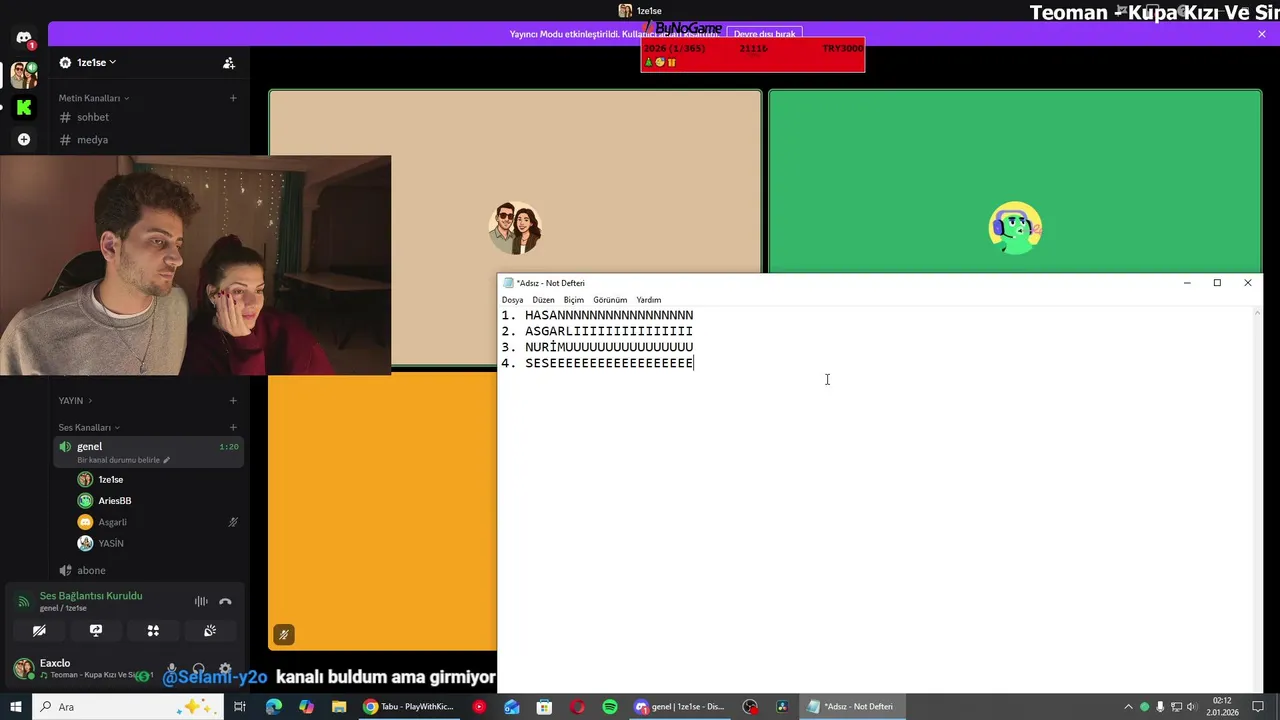Open Yardım menu in Notepad
The height and width of the screenshot is (720, 1280).
[649, 300]
